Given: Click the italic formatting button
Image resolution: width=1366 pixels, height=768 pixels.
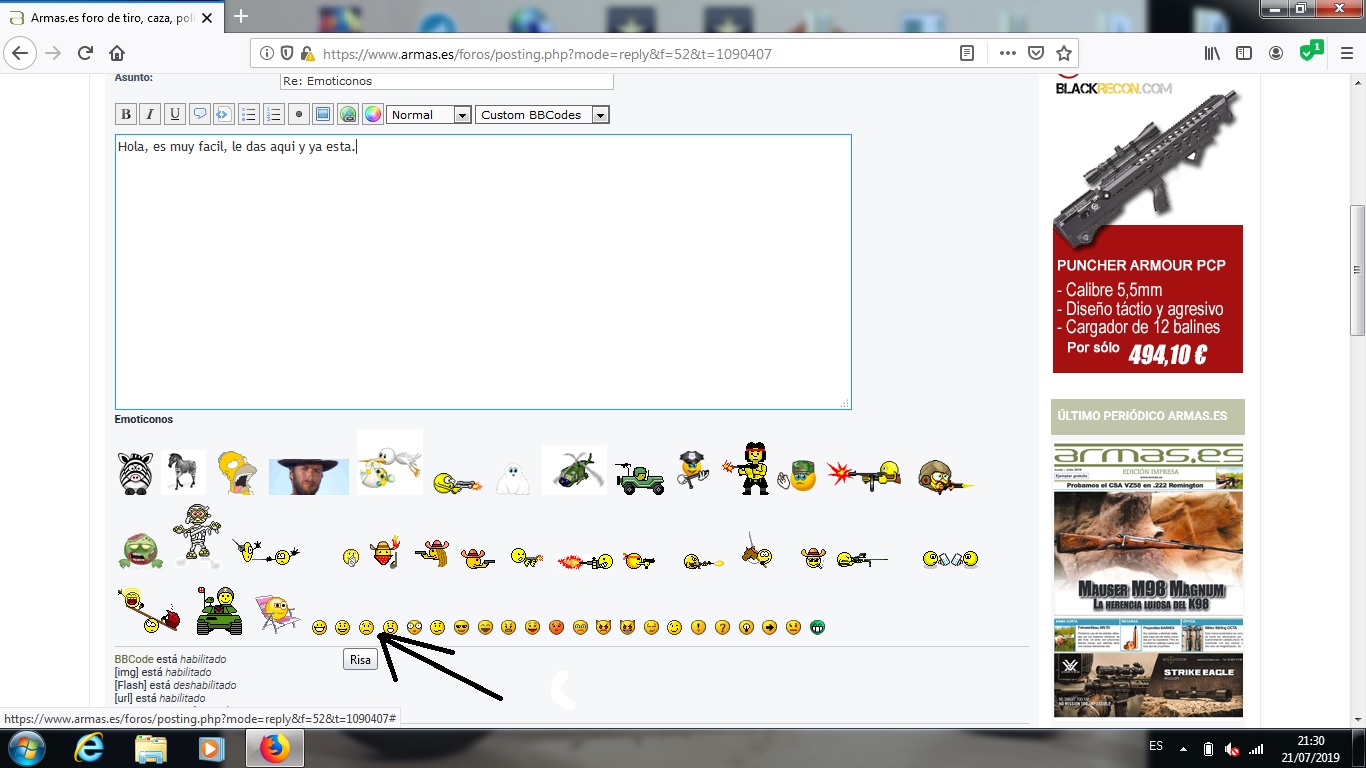Looking at the screenshot, I should (150, 114).
